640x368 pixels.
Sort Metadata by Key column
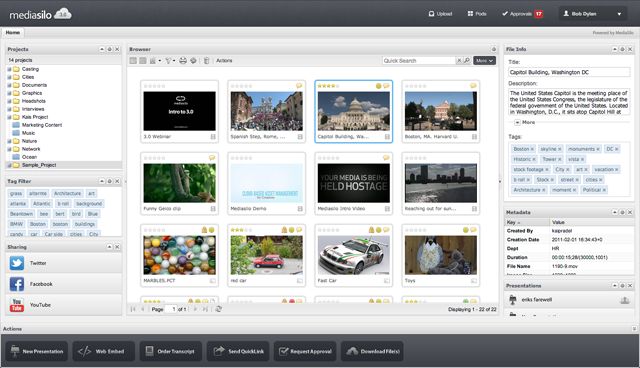pyautogui.click(x=527, y=222)
